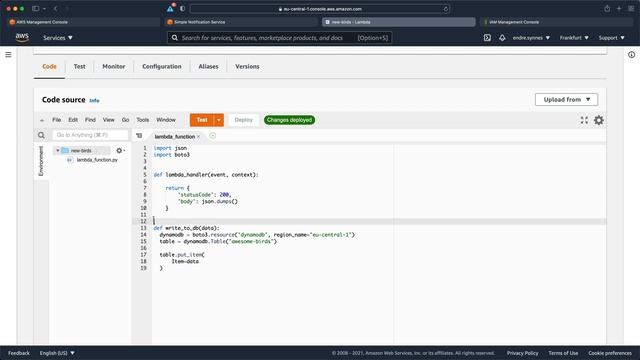
Task: Enter fullscreen mode in the code editor
Action: click(584, 120)
